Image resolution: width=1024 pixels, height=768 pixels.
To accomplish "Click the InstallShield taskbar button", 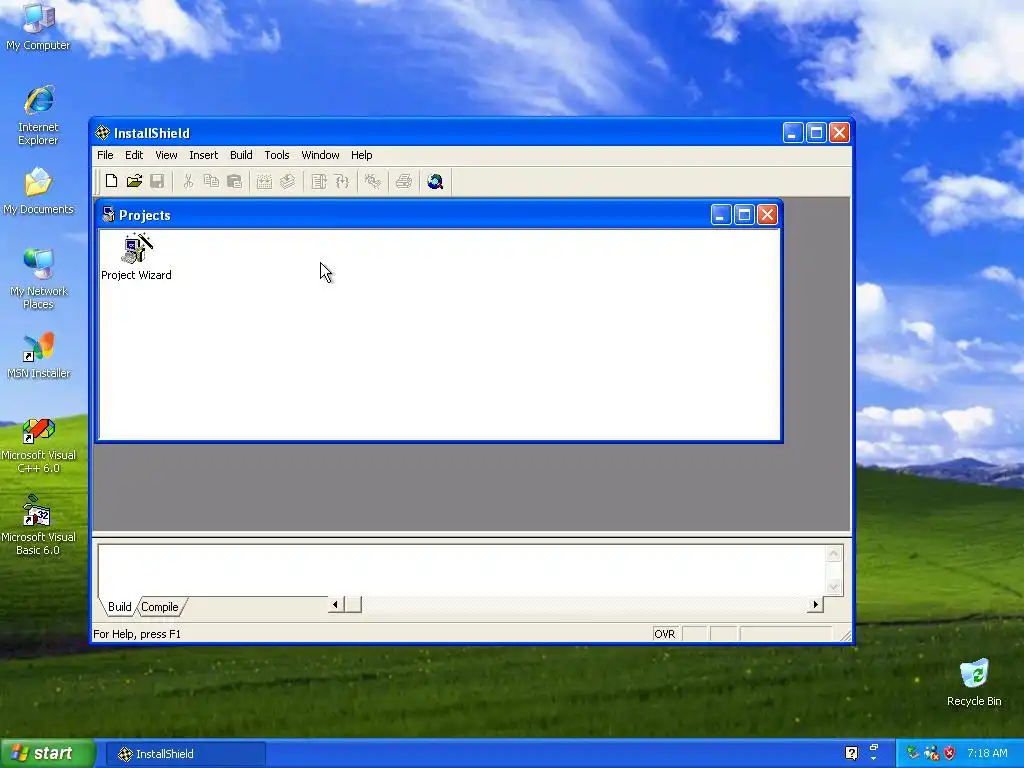I will [185, 754].
